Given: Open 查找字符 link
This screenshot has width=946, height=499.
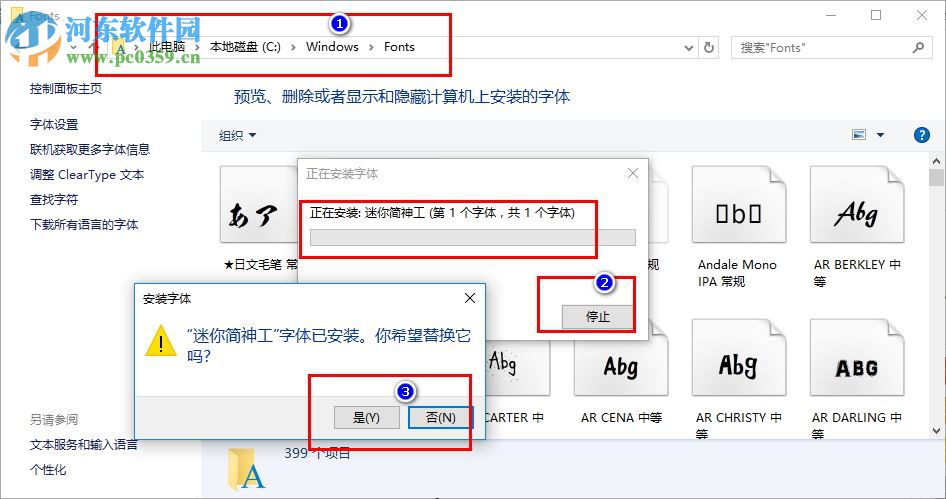Looking at the screenshot, I should coord(54,200).
